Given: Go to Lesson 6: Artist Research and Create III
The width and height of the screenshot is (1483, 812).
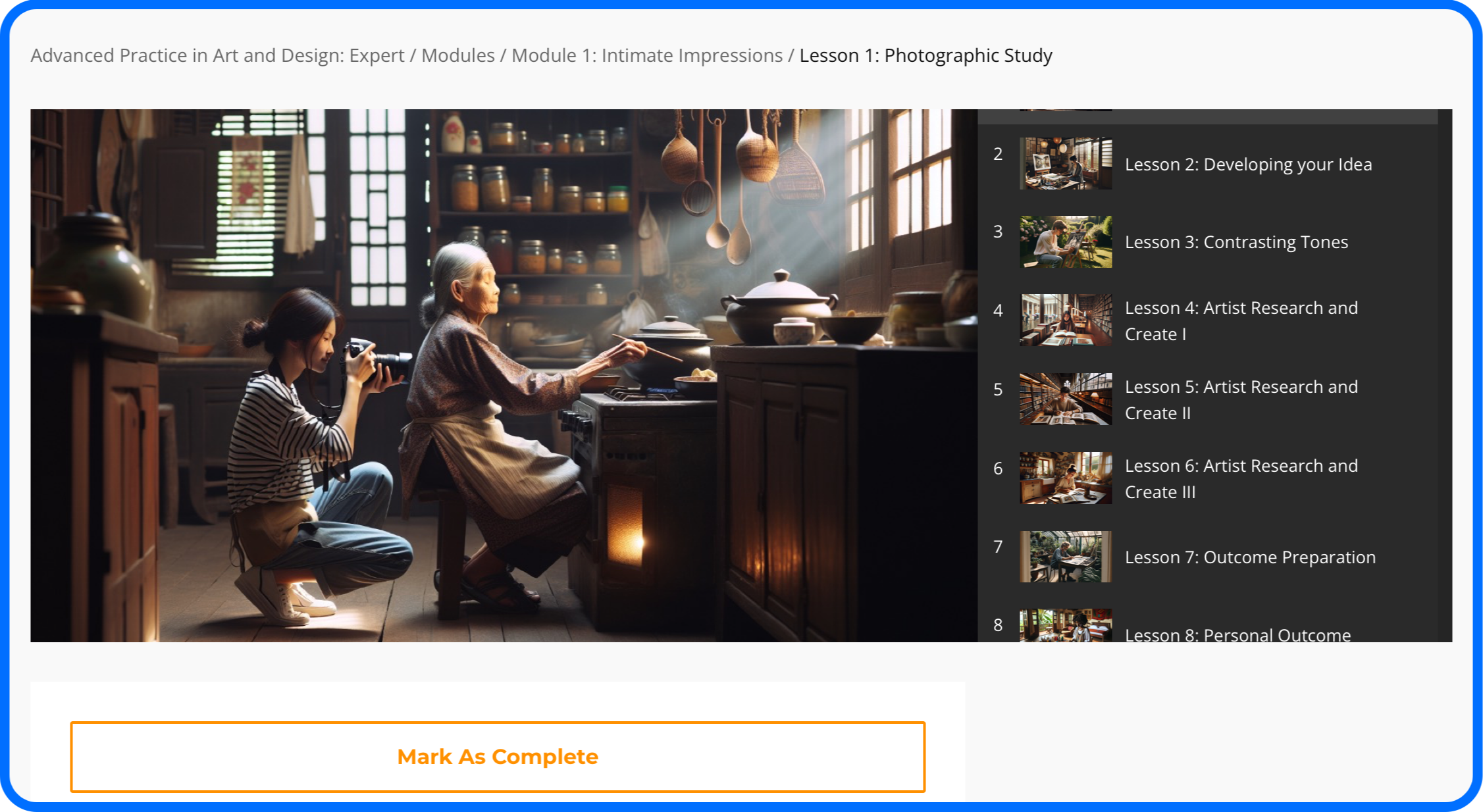Looking at the screenshot, I should click(1240, 478).
